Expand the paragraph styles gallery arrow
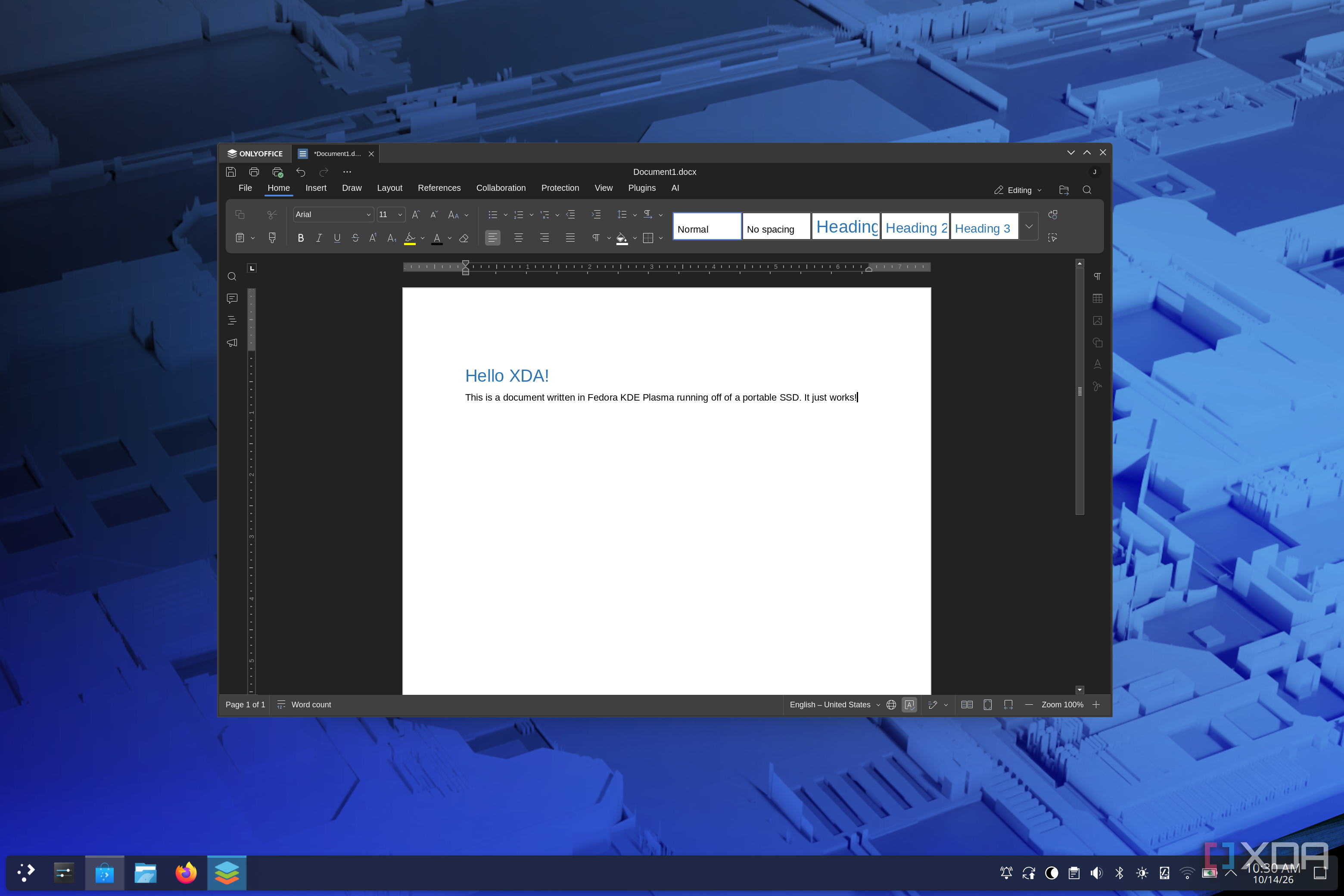This screenshot has height=896, width=1344. click(1029, 226)
